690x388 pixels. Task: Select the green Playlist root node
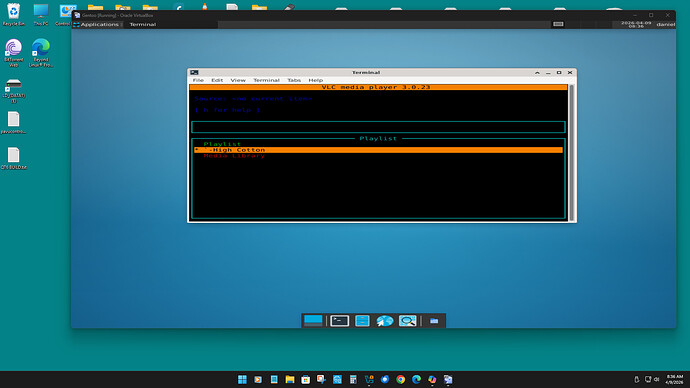(x=222, y=144)
